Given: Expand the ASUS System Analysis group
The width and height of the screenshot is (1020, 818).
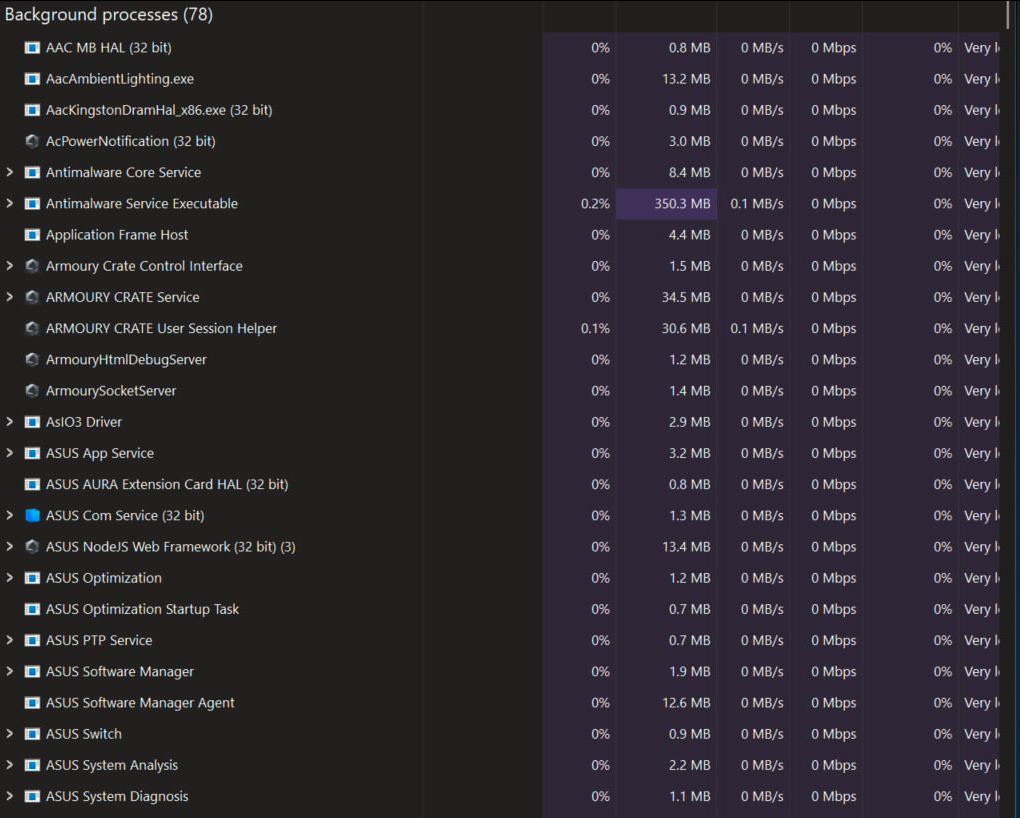Looking at the screenshot, I should point(9,766).
